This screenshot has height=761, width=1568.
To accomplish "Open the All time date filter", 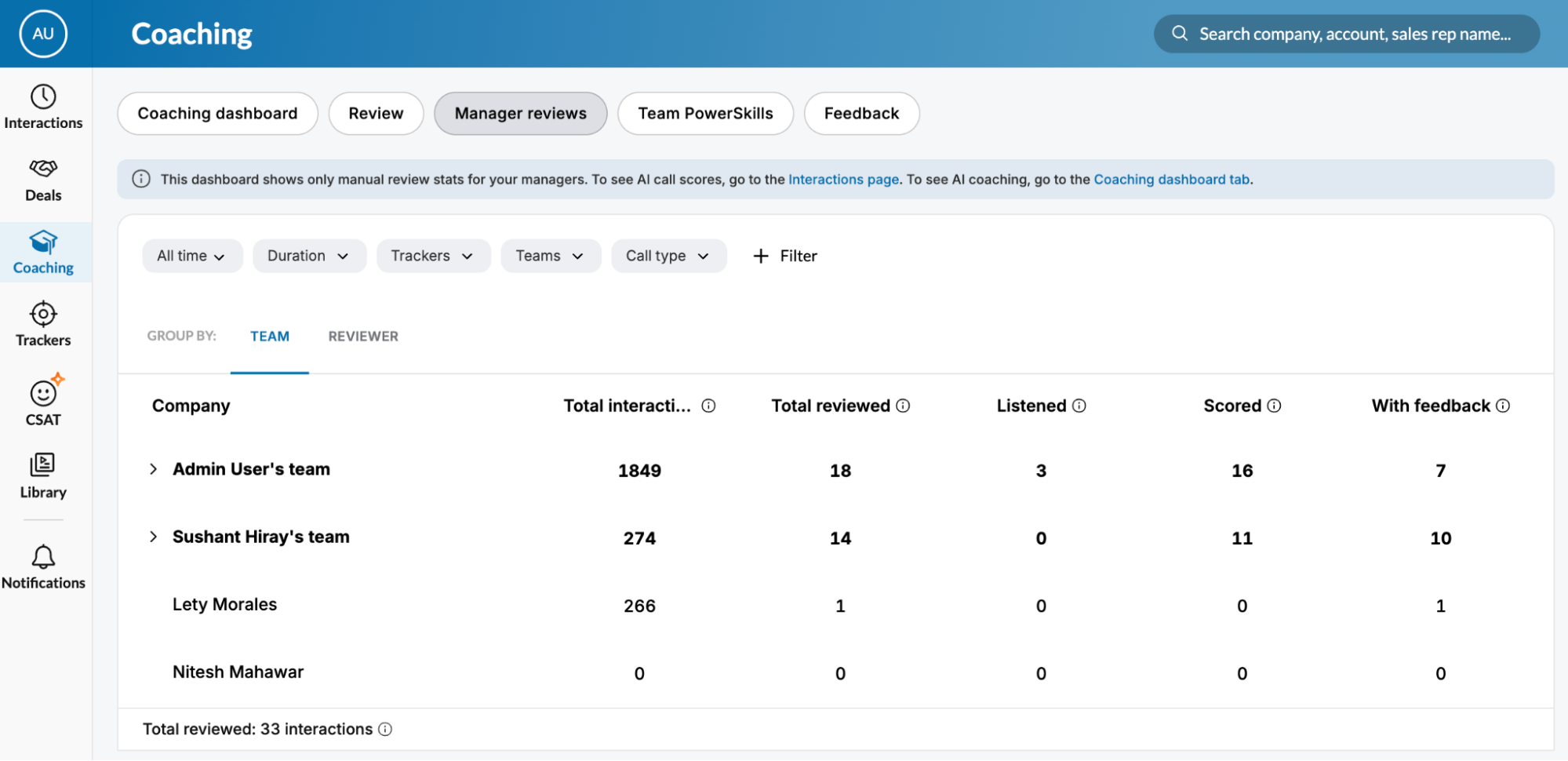I will pos(191,256).
